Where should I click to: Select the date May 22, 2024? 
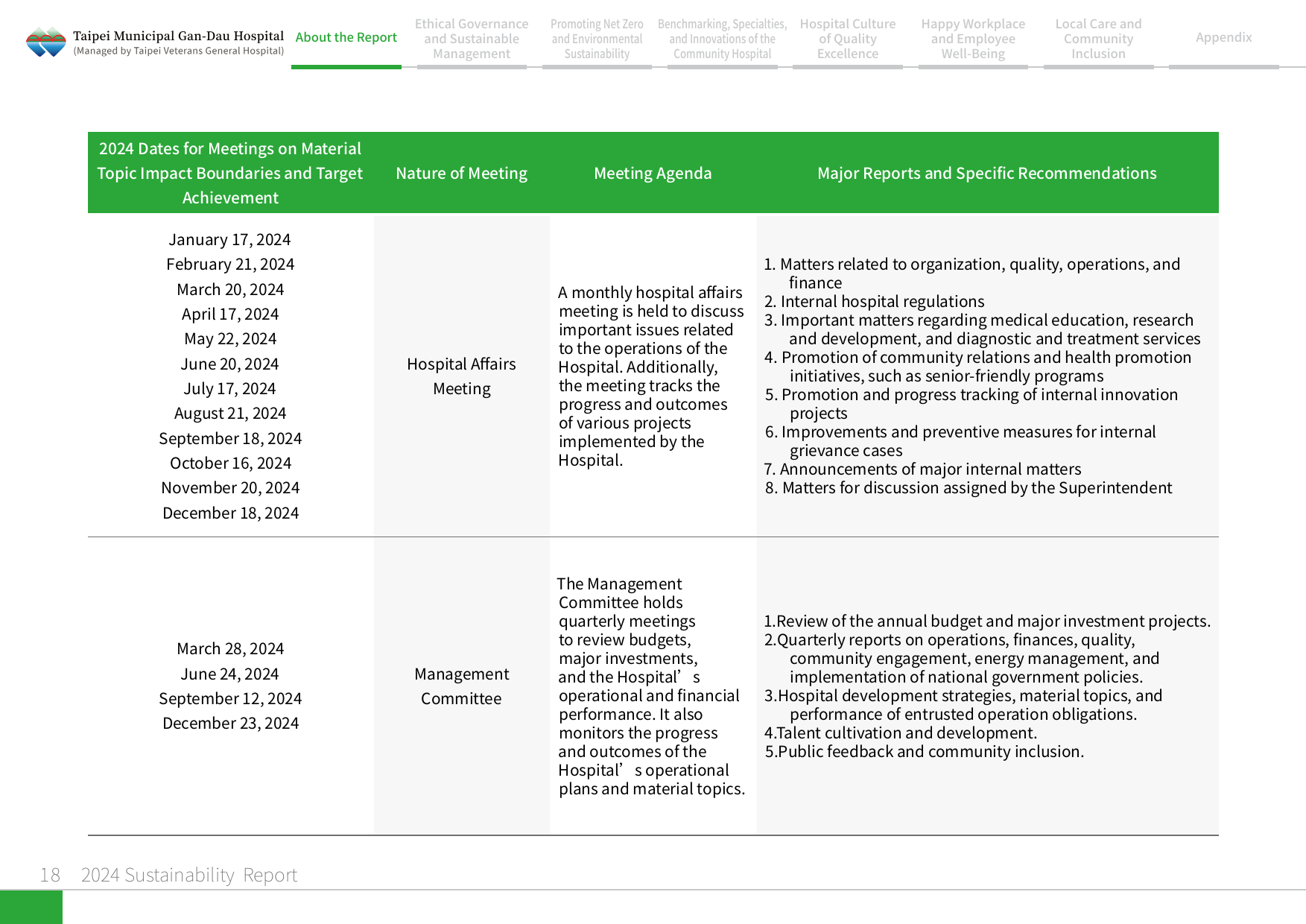click(x=230, y=338)
